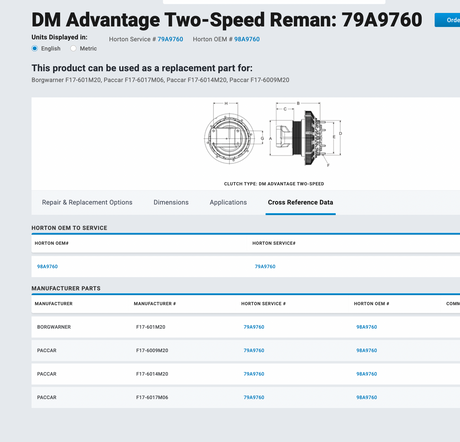Click the MANUFACTURER column header
Viewport: 460px width, 442px height.
[54, 304]
